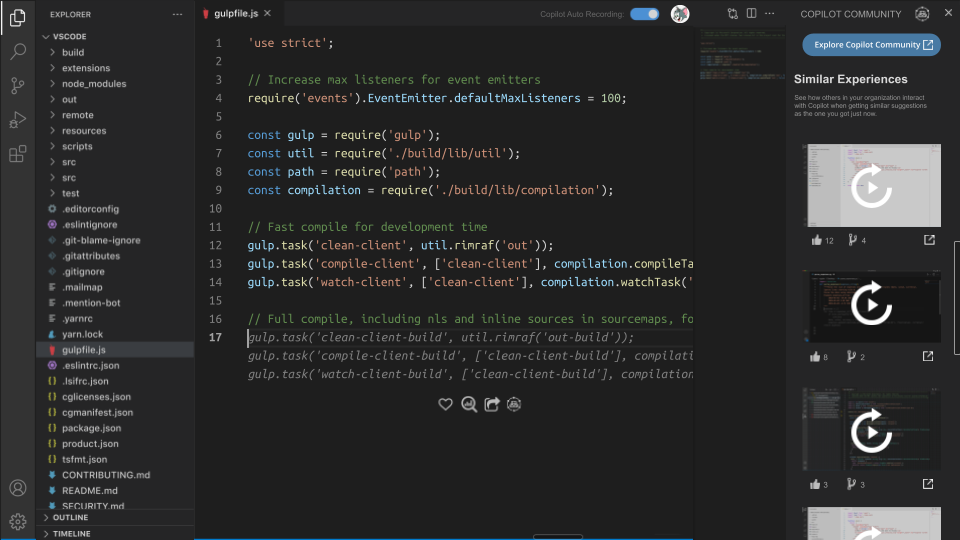Click the analyze magnifier icon below the code
960x540 pixels.
click(x=469, y=404)
